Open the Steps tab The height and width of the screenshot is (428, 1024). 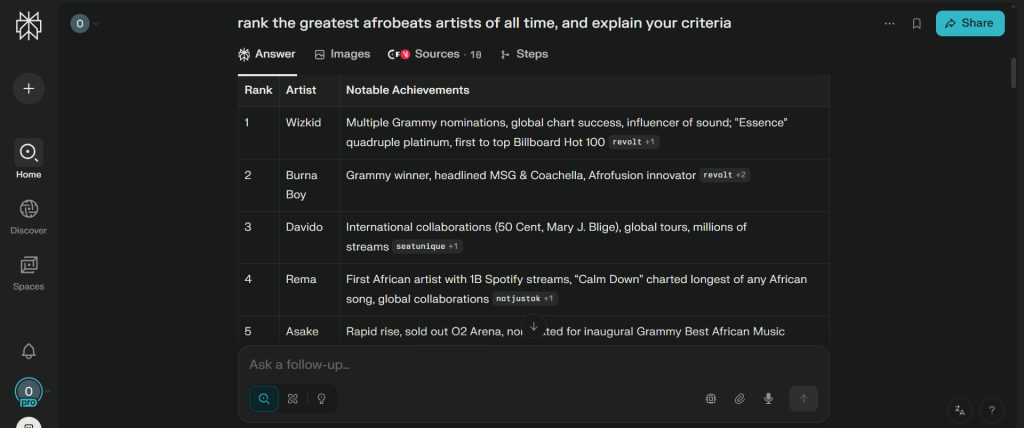pyautogui.click(x=524, y=54)
